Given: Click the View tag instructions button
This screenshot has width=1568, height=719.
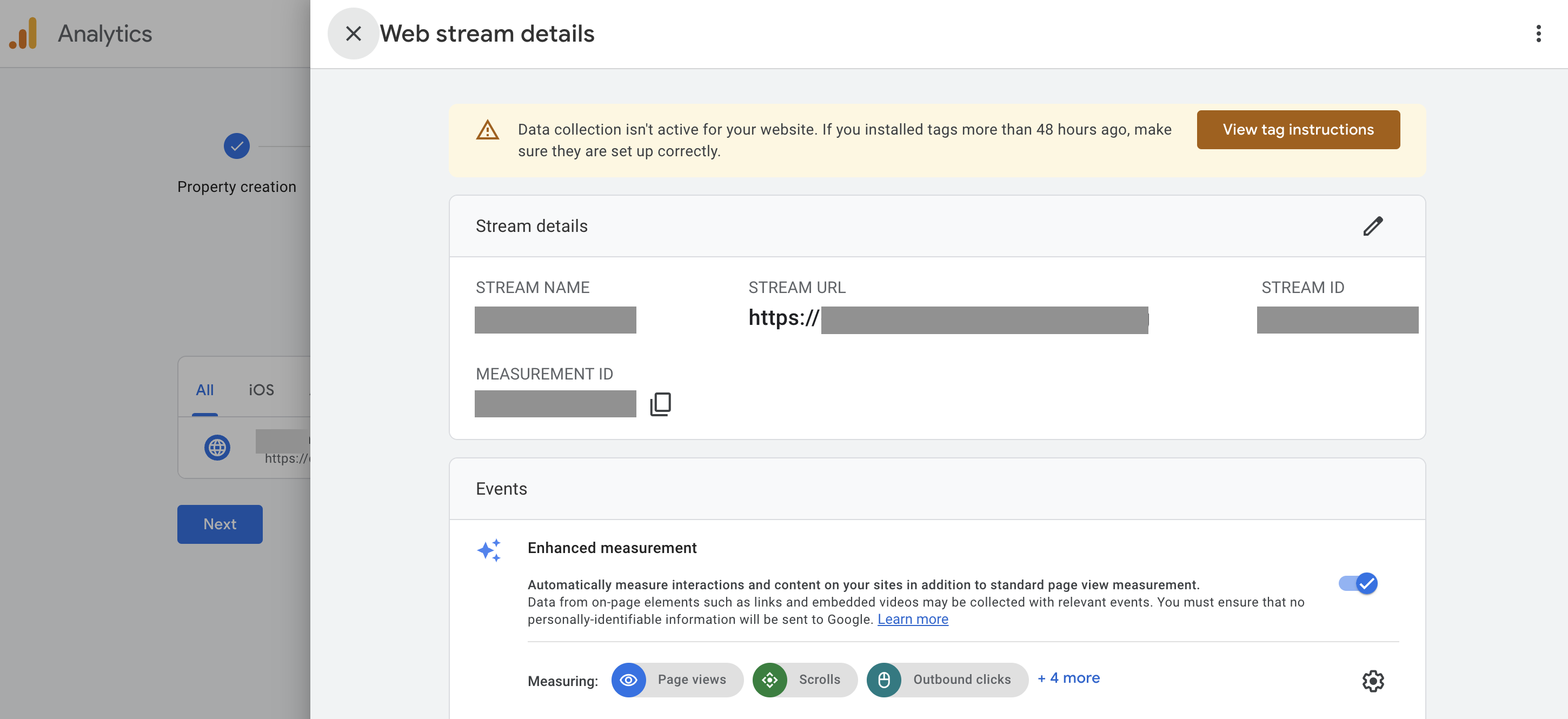Looking at the screenshot, I should (x=1298, y=130).
